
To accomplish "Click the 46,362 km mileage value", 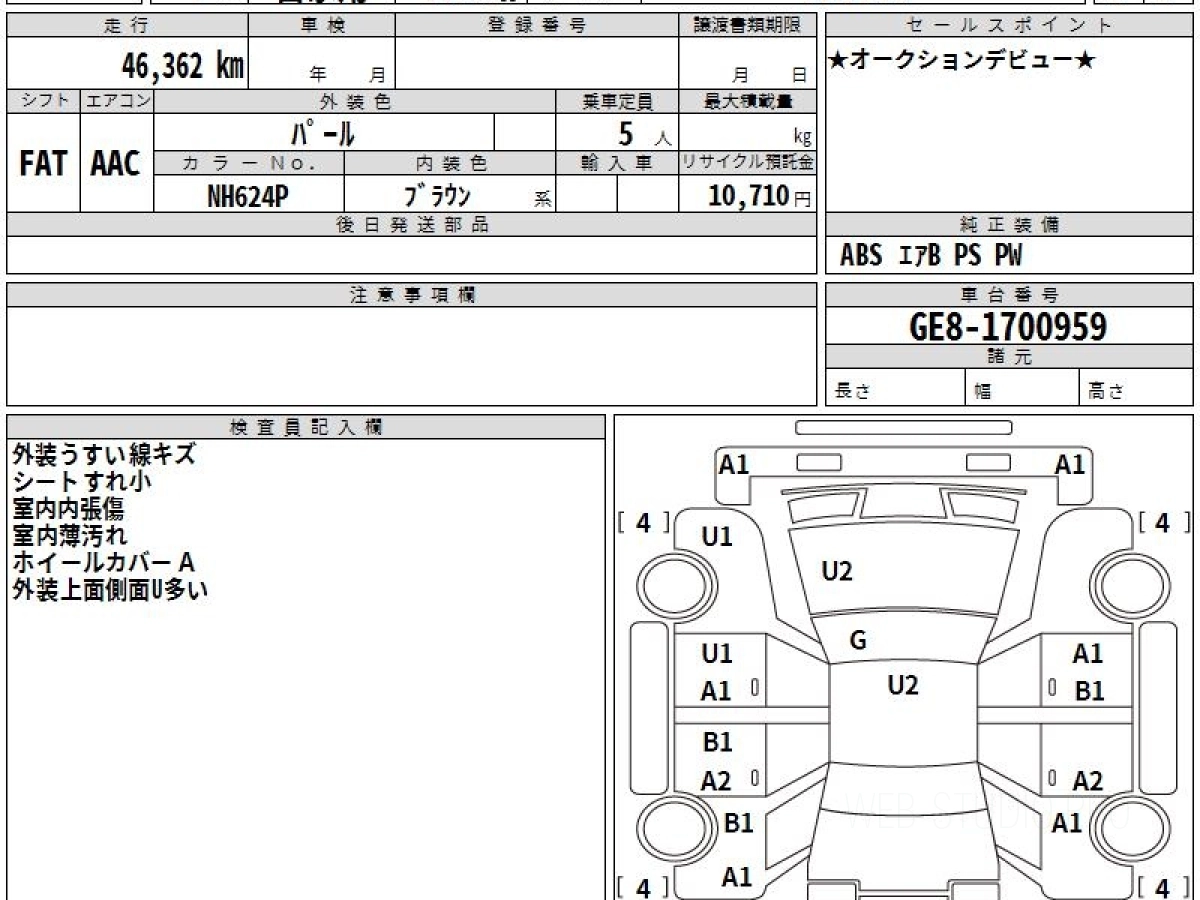I will click(x=182, y=67).
